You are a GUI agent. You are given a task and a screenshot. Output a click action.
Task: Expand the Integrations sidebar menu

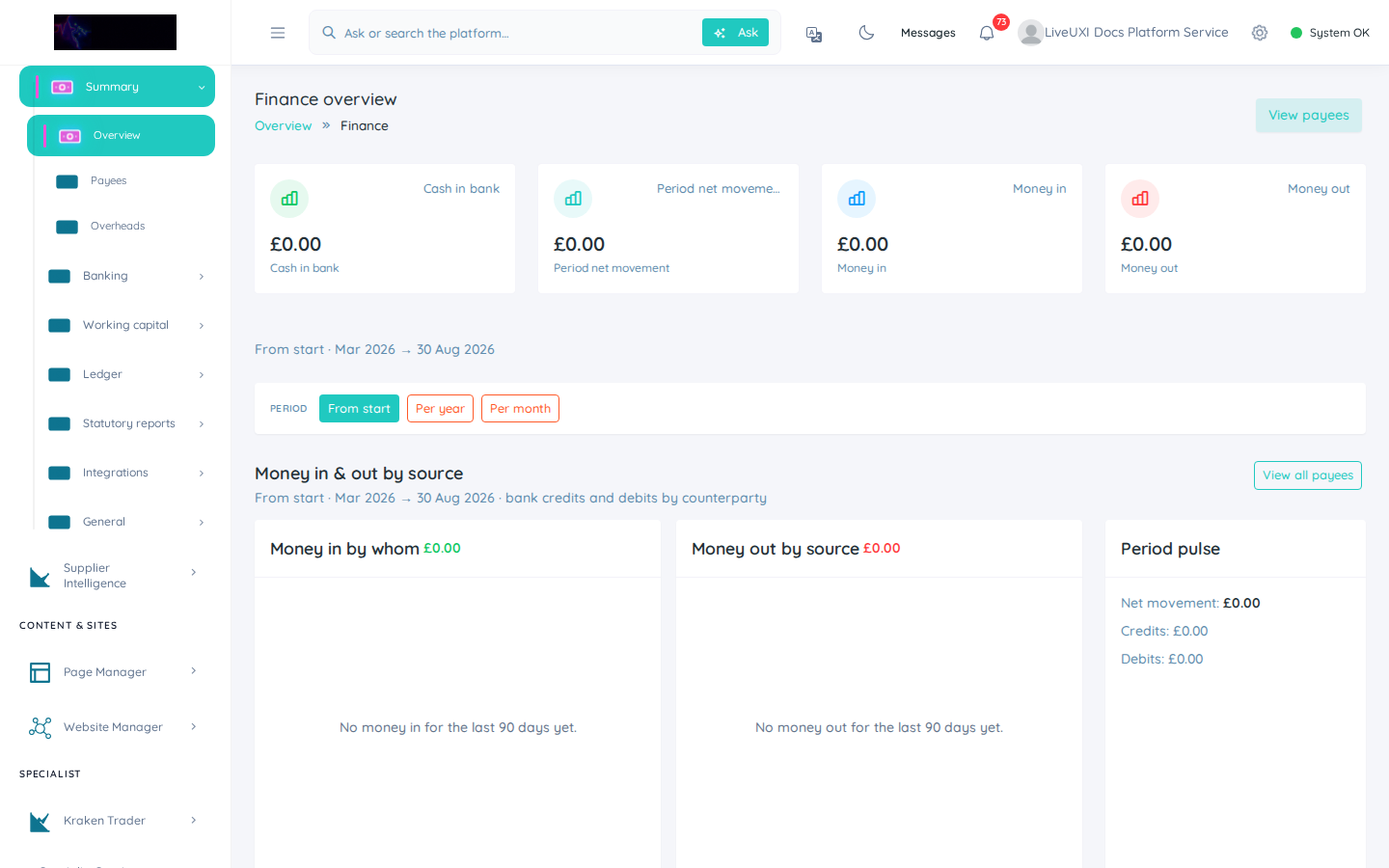(x=126, y=473)
